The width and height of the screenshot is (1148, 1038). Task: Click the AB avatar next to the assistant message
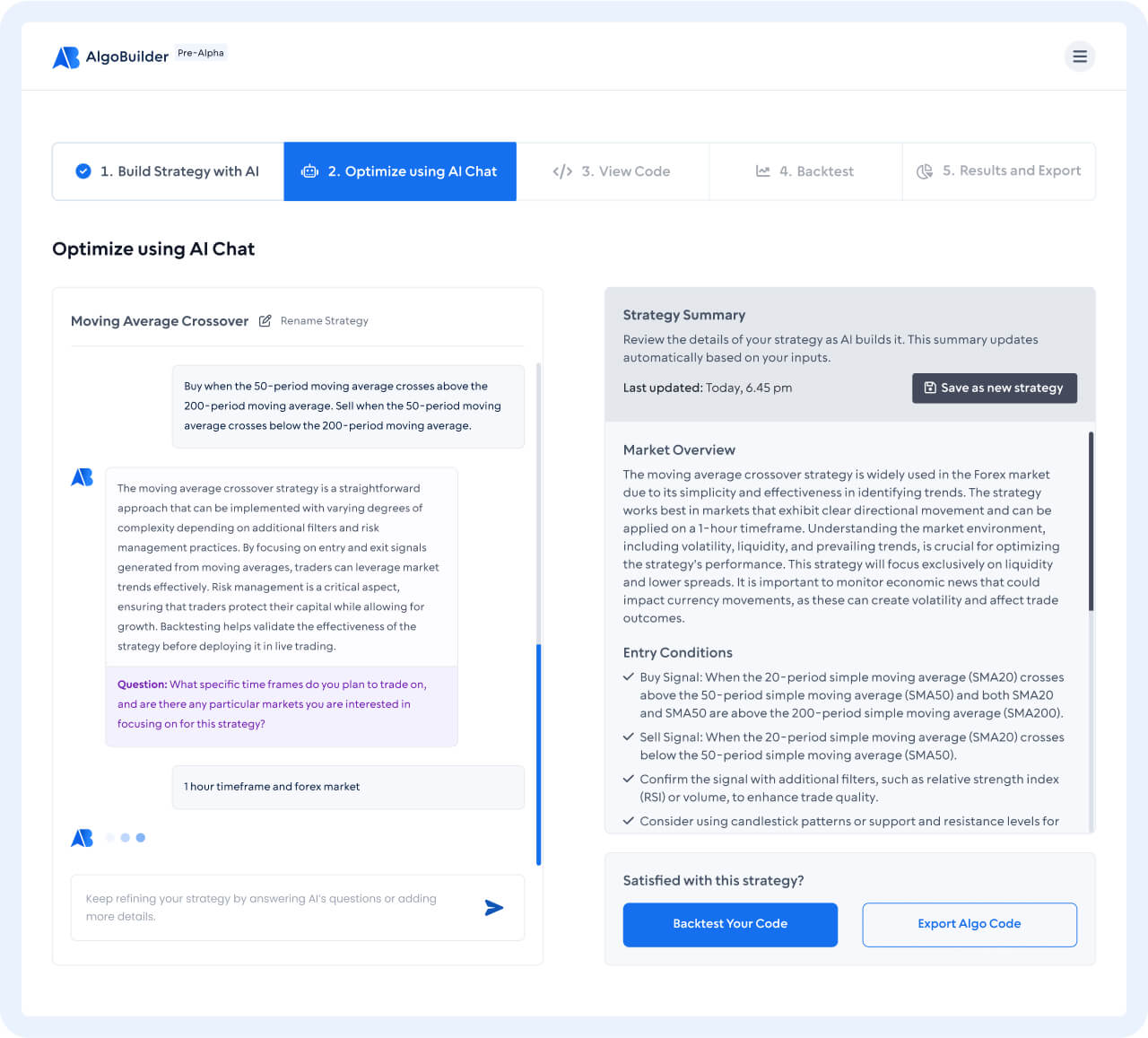(82, 477)
